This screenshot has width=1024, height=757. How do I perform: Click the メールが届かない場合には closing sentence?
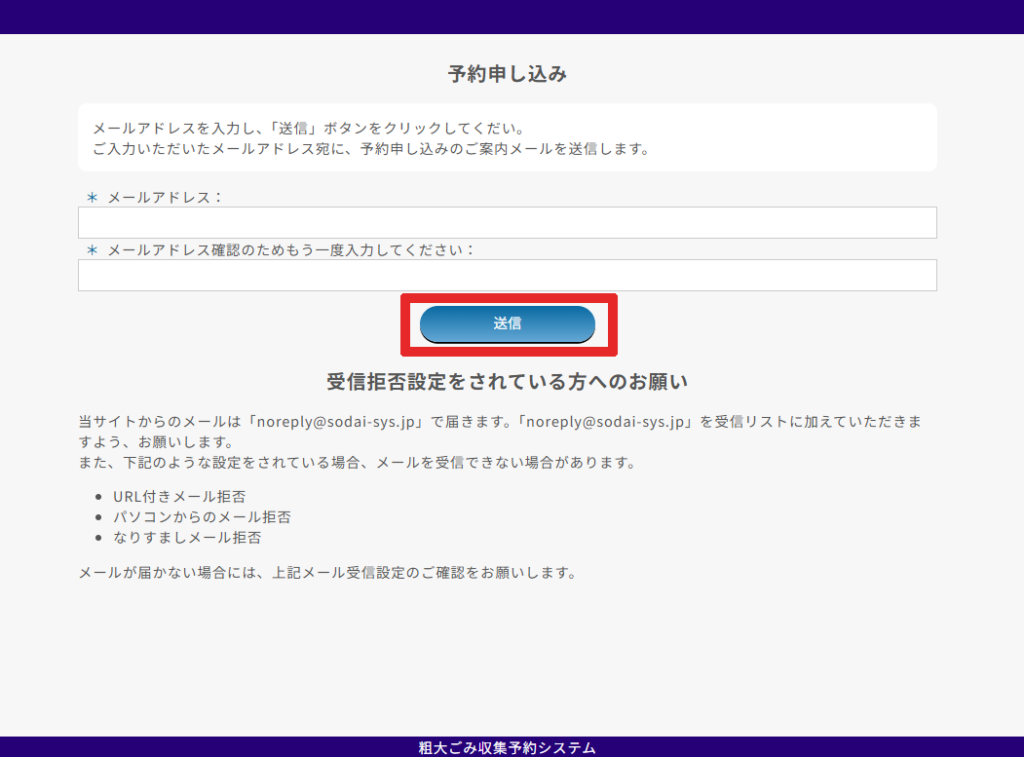pos(328,574)
